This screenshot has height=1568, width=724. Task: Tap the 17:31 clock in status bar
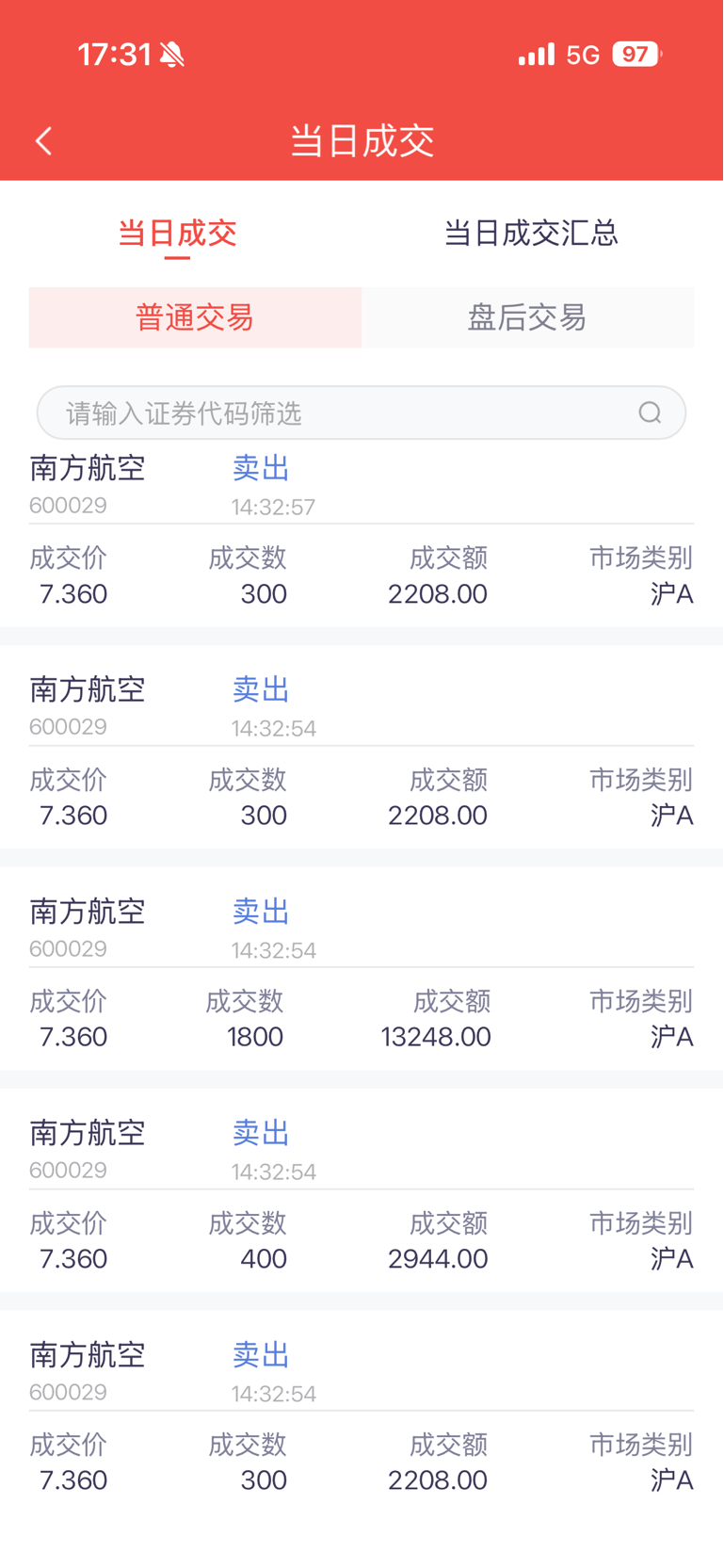pos(114,55)
